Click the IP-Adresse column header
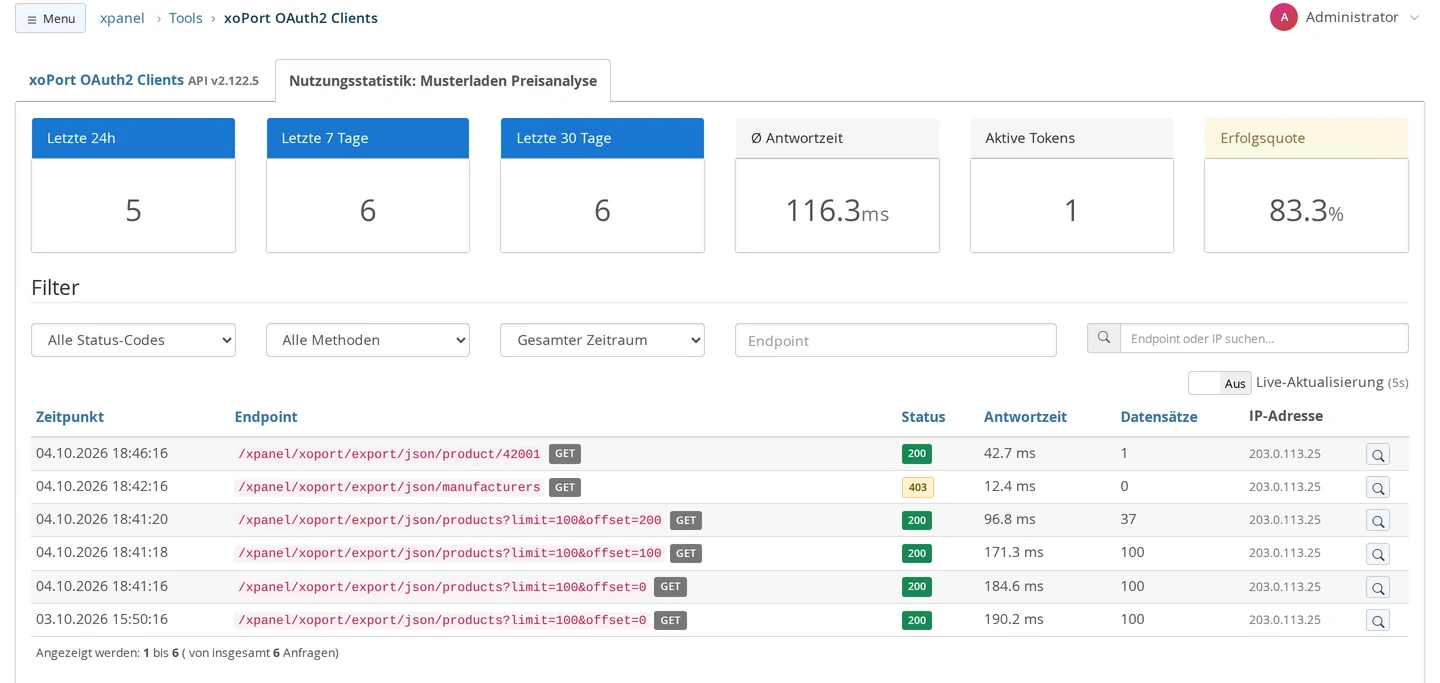Image resolution: width=1440 pixels, height=683 pixels. [1286, 416]
